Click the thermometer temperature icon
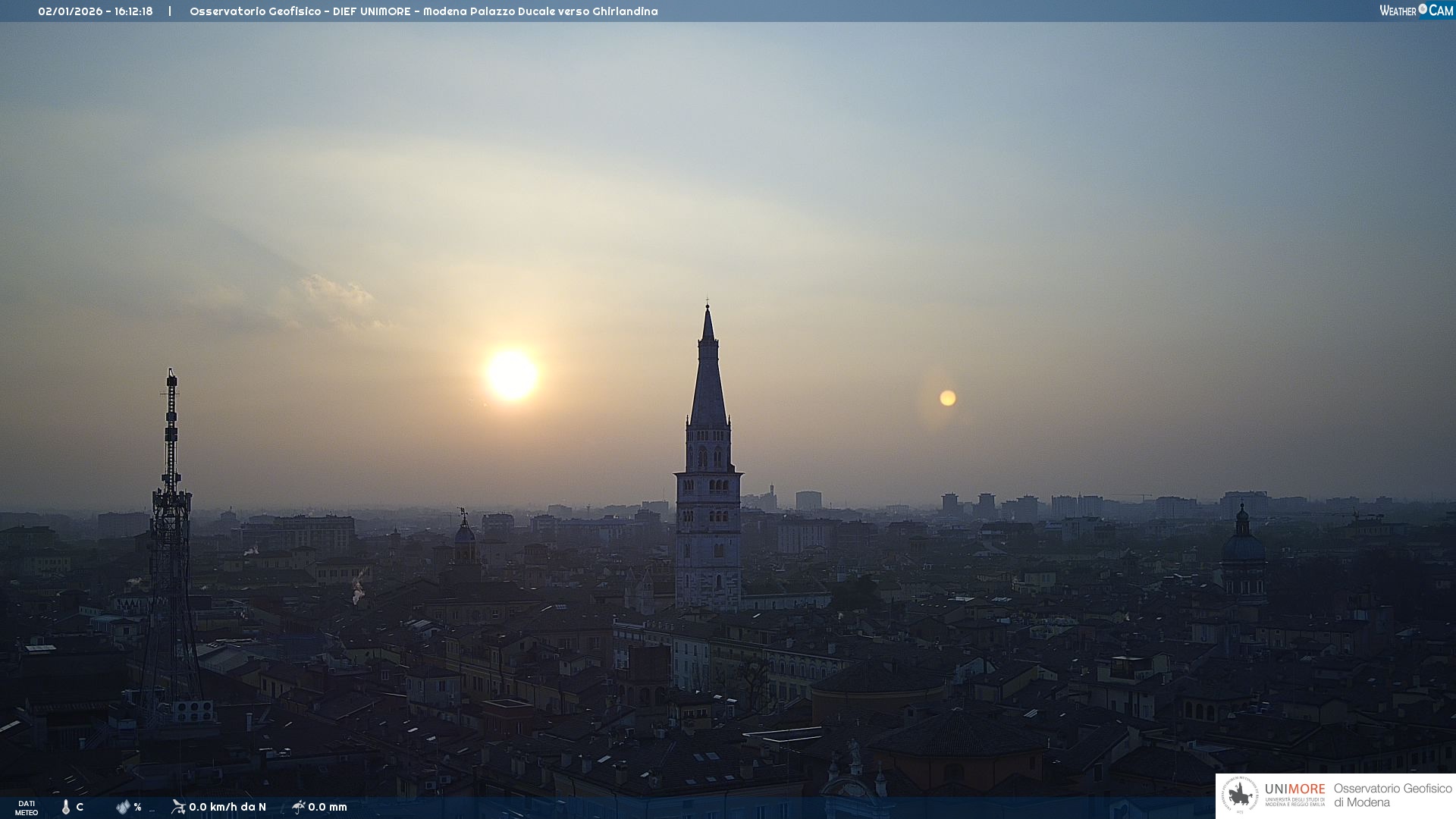Viewport: 1456px width, 819px height. (66, 807)
